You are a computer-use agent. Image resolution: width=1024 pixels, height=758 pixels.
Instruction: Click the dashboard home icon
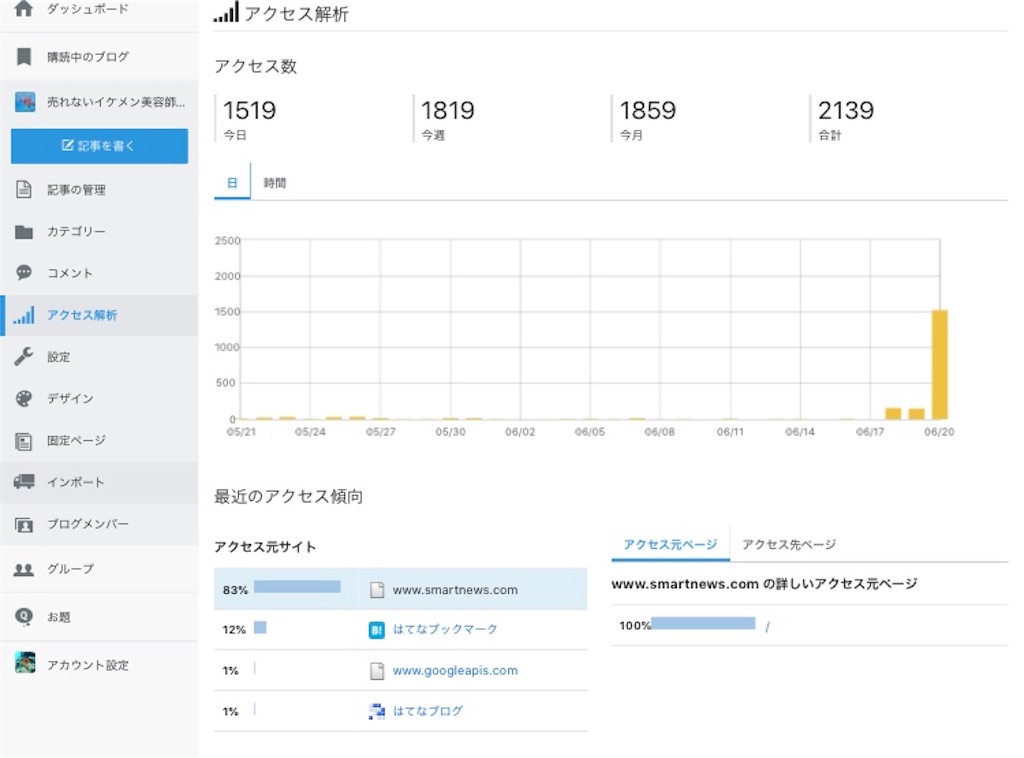click(24, 9)
